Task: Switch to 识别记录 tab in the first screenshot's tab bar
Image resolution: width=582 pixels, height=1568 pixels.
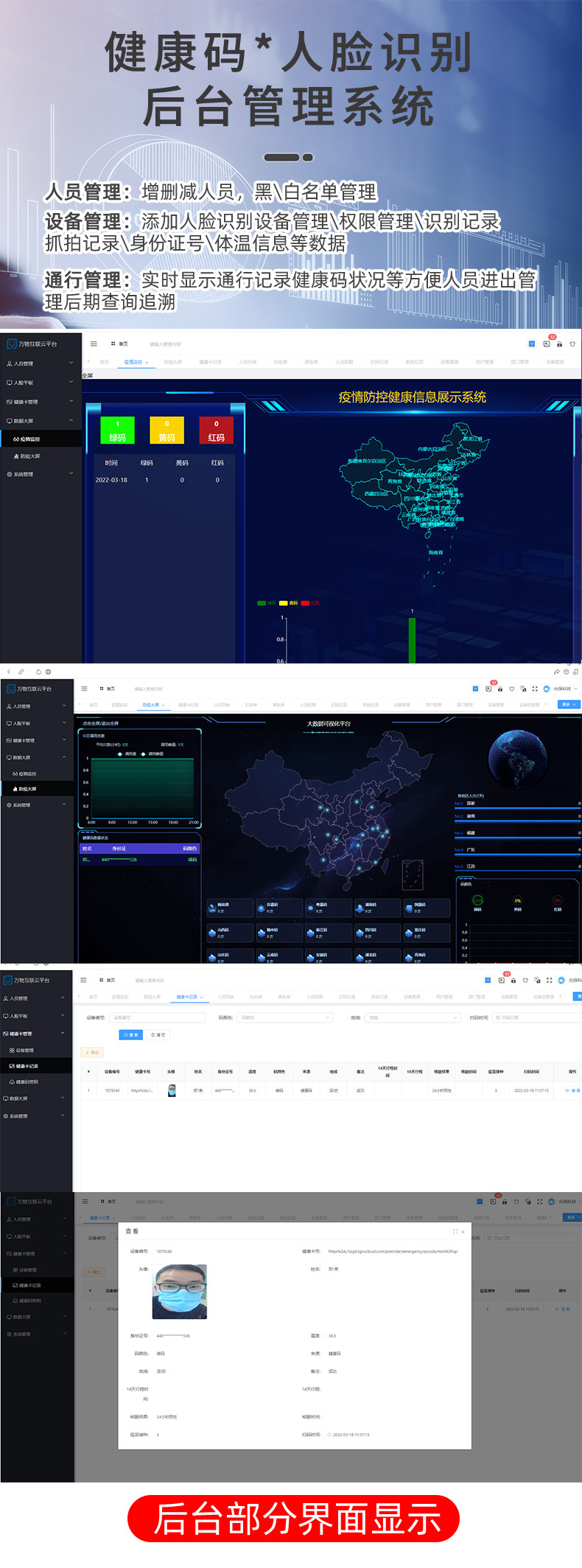Action: 379,362
